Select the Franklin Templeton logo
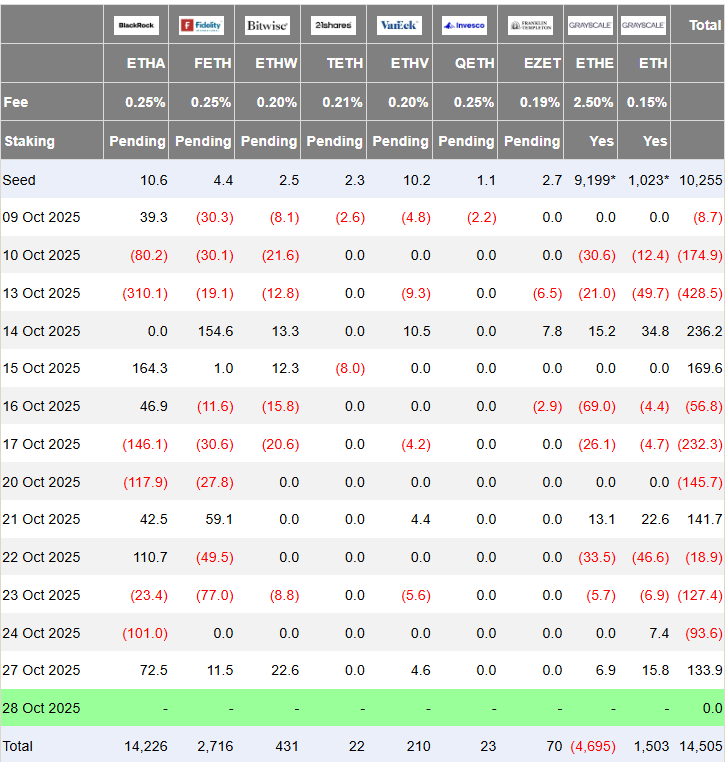Screen dimensions: 727x762 point(530,25)
